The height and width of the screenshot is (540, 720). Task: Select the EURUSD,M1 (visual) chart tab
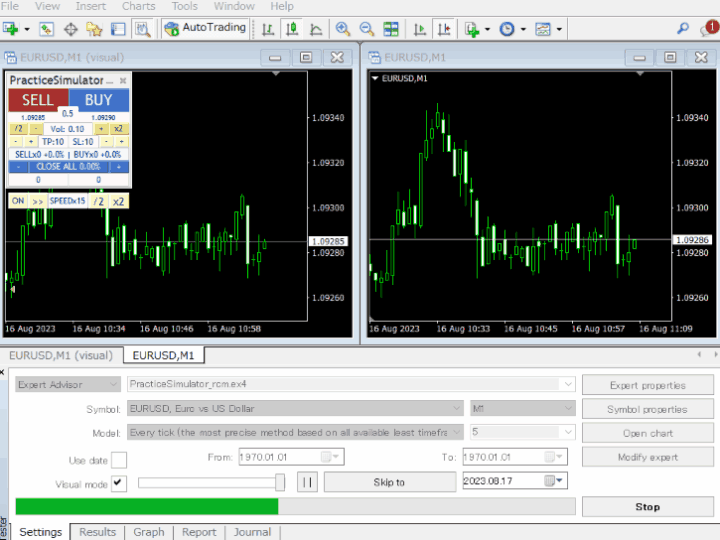click(x=61, y=355)
